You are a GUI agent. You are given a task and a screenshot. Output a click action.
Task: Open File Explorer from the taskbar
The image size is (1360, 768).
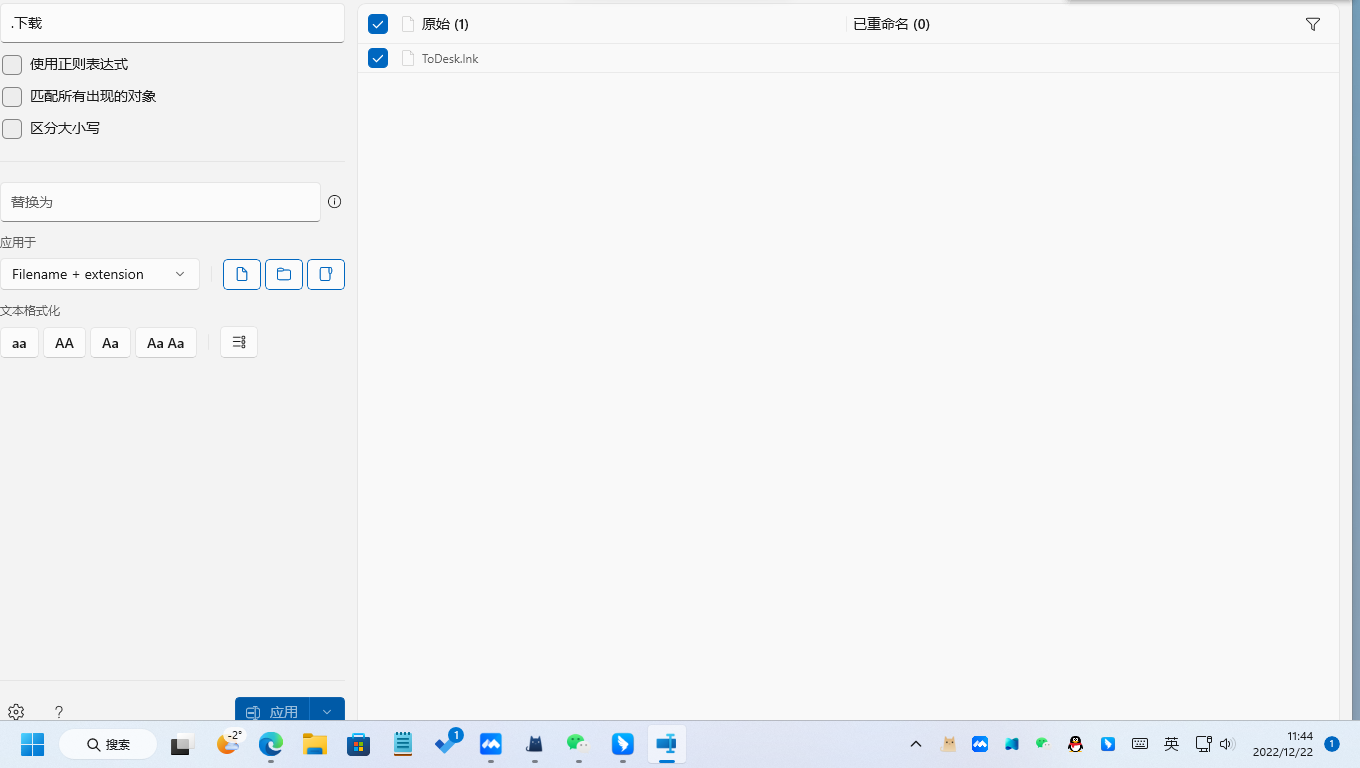coord(315,744)
